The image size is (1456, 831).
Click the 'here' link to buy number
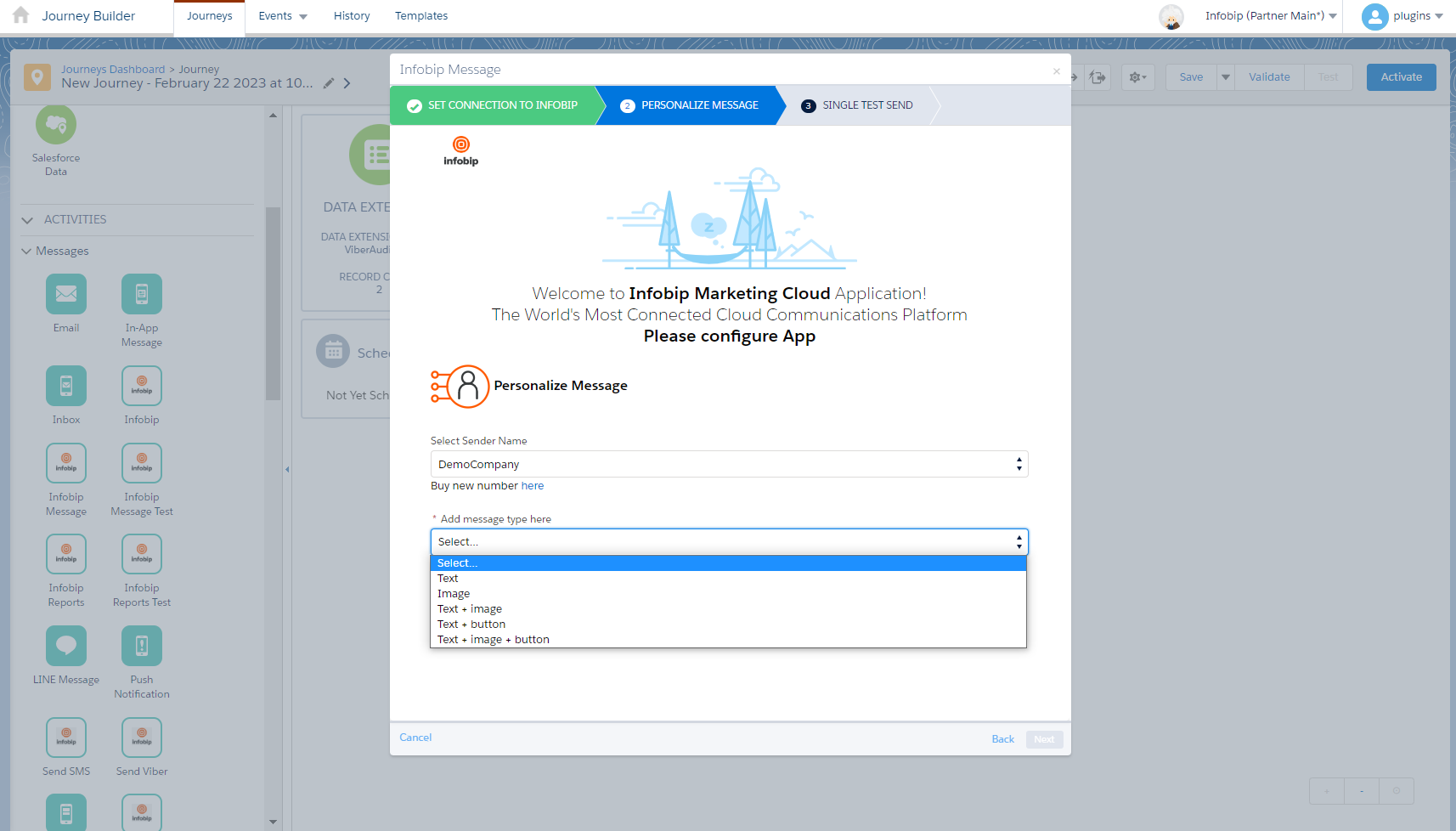coord(533,486)
